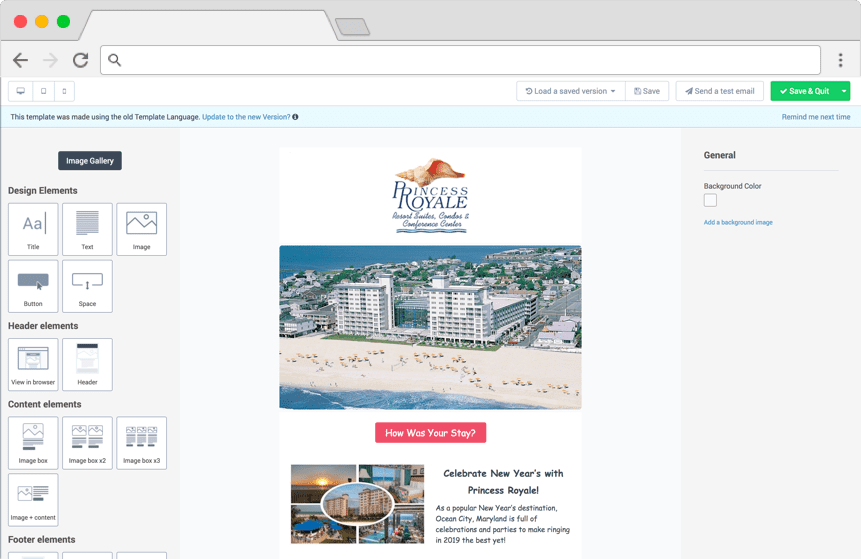The height and width of the screenshot is (559, 861).
Task: Click the info icon beside update link
Action: click(x=295, y=117)
